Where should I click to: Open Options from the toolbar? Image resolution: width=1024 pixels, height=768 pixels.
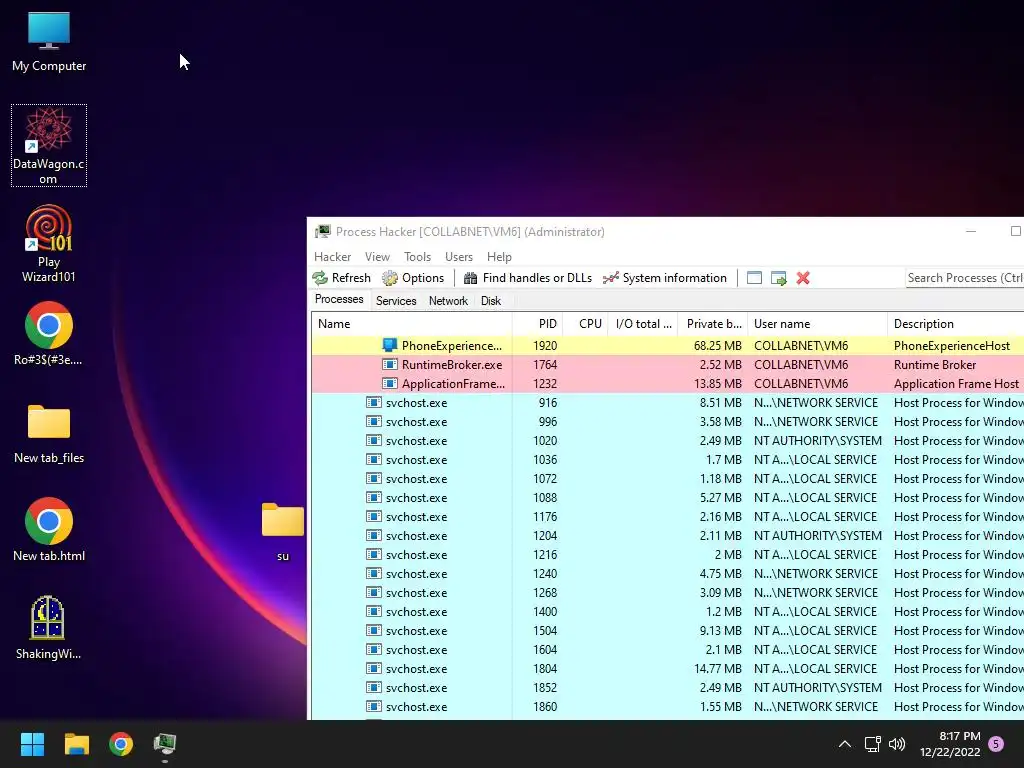[413, 278]
